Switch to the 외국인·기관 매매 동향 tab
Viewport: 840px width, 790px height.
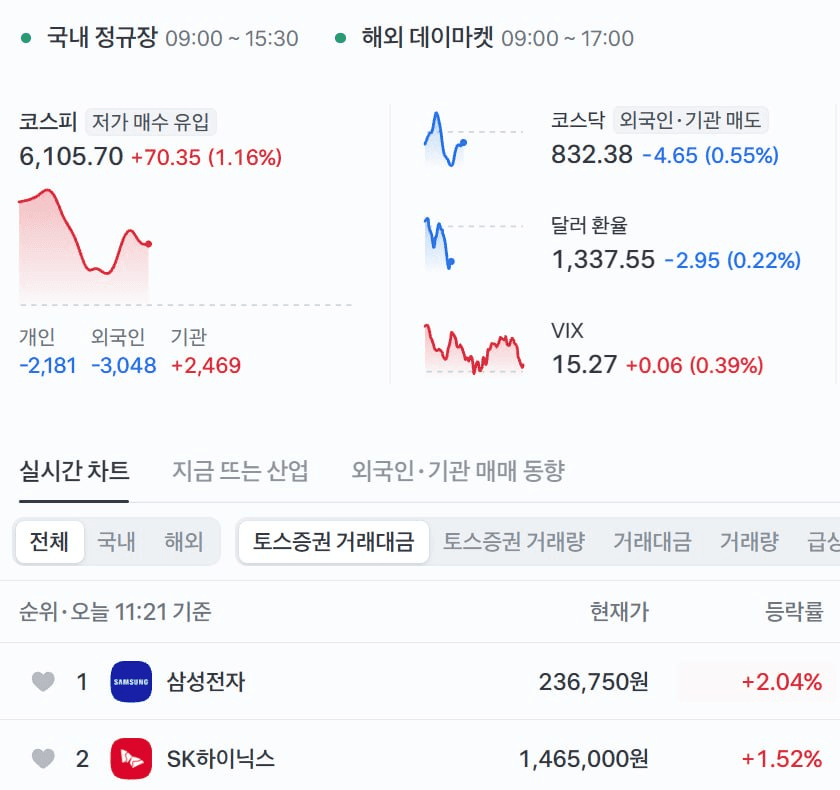[x=458, y=471]
